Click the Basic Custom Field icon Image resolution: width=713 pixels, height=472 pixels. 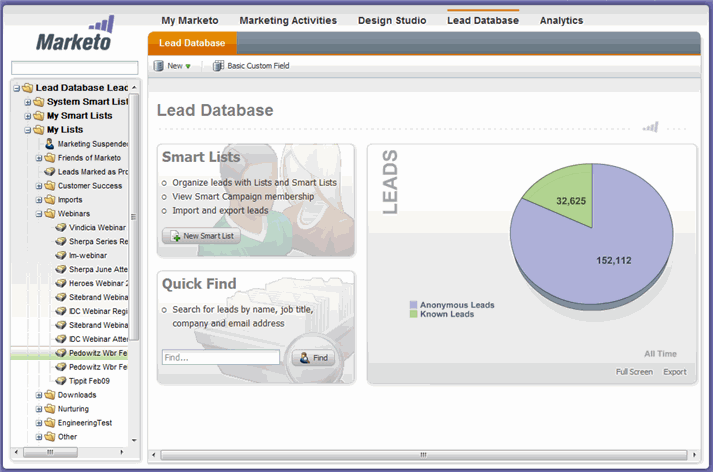click(x=218, y=66)
